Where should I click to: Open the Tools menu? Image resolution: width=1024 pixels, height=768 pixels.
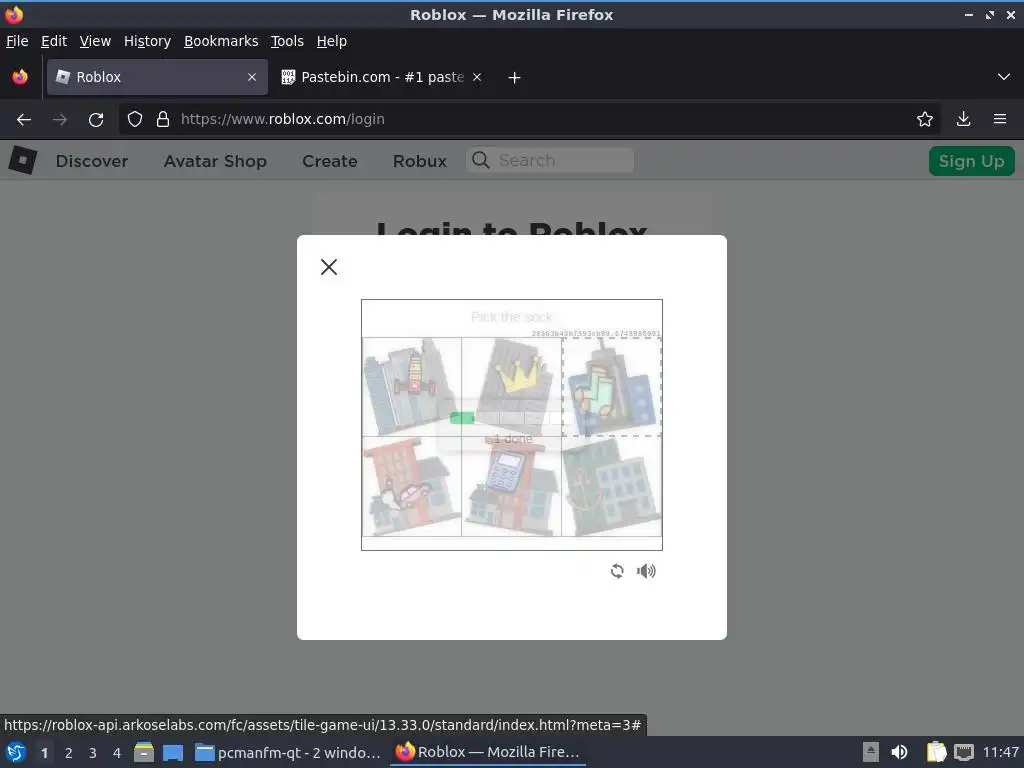coord(287,41)
